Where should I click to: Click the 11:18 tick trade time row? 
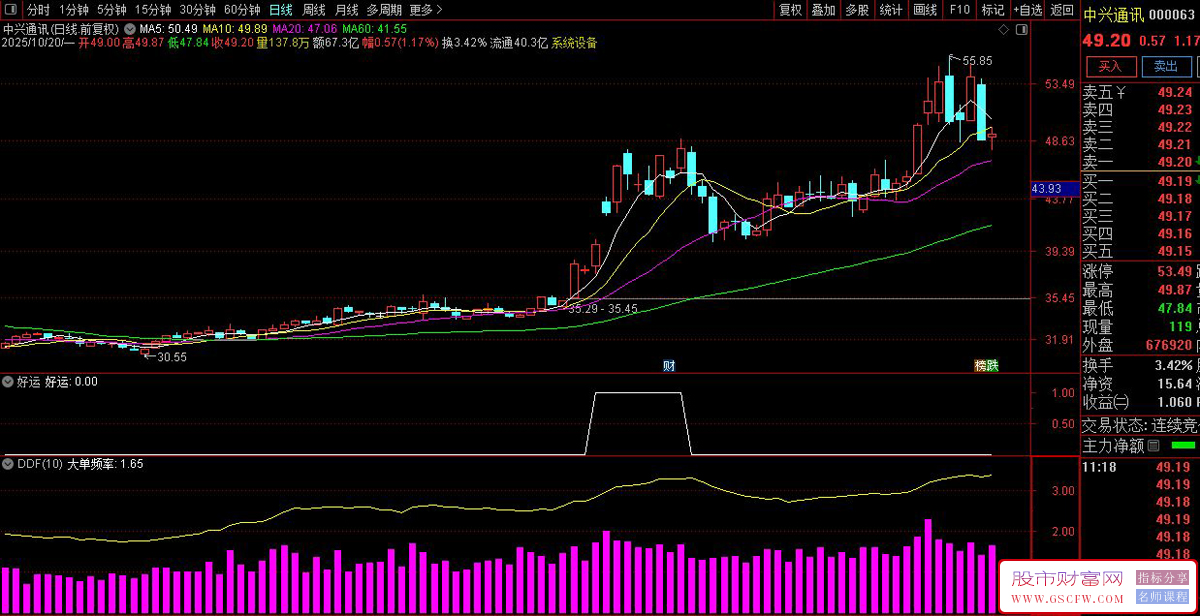[x=1140, y=467]
